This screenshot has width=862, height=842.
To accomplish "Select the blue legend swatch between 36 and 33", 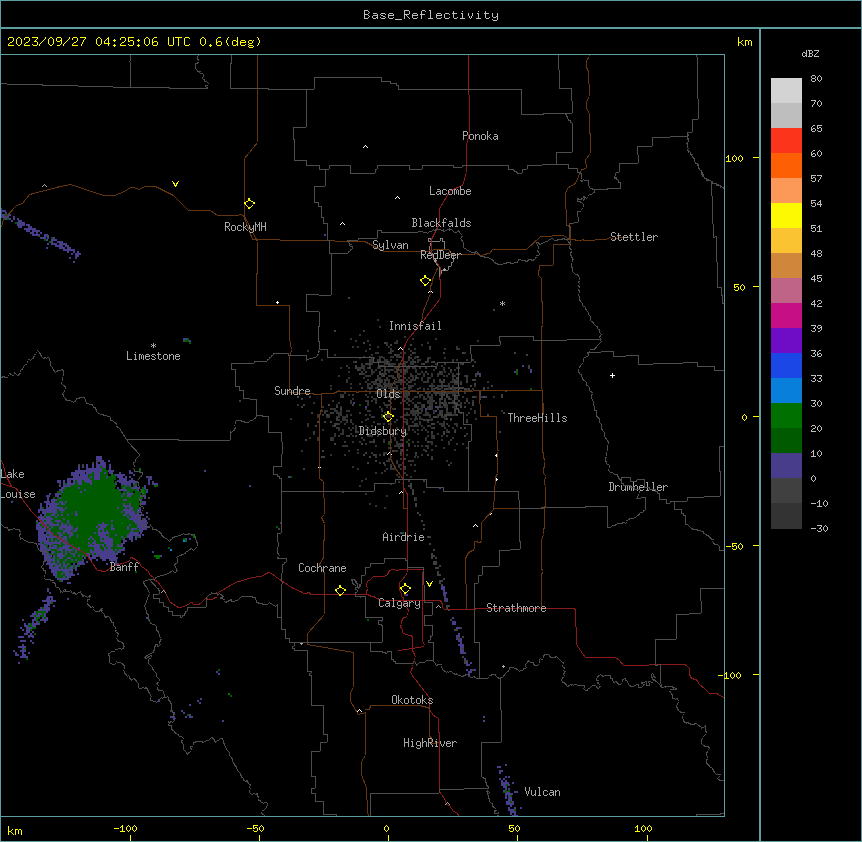I will point(786,365).
